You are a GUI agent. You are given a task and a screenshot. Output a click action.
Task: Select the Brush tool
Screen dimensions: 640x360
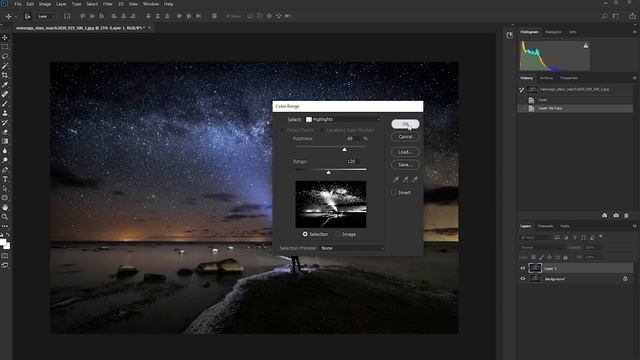[x=5, y=104]
